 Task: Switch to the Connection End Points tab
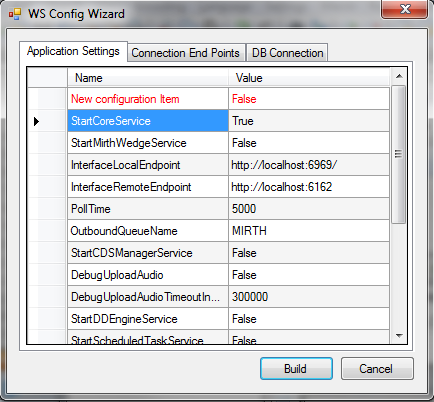click(186, 53)
